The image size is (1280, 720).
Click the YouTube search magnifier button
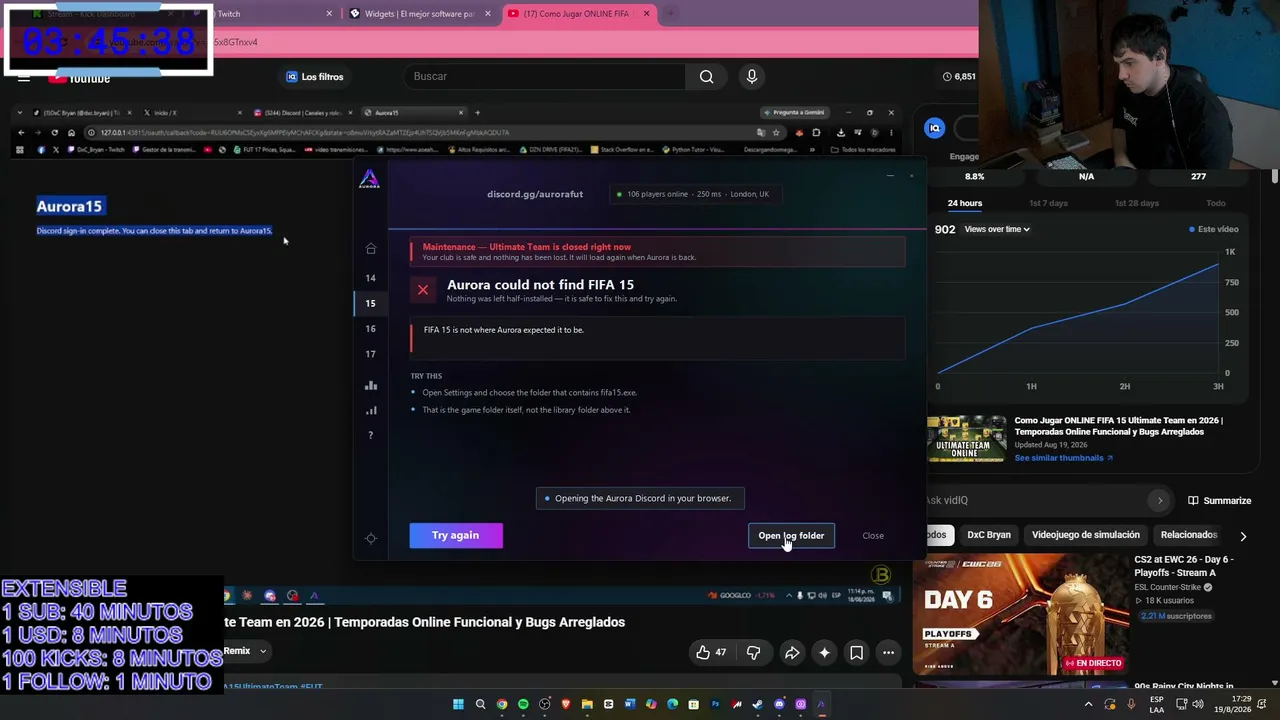(707, 76)
